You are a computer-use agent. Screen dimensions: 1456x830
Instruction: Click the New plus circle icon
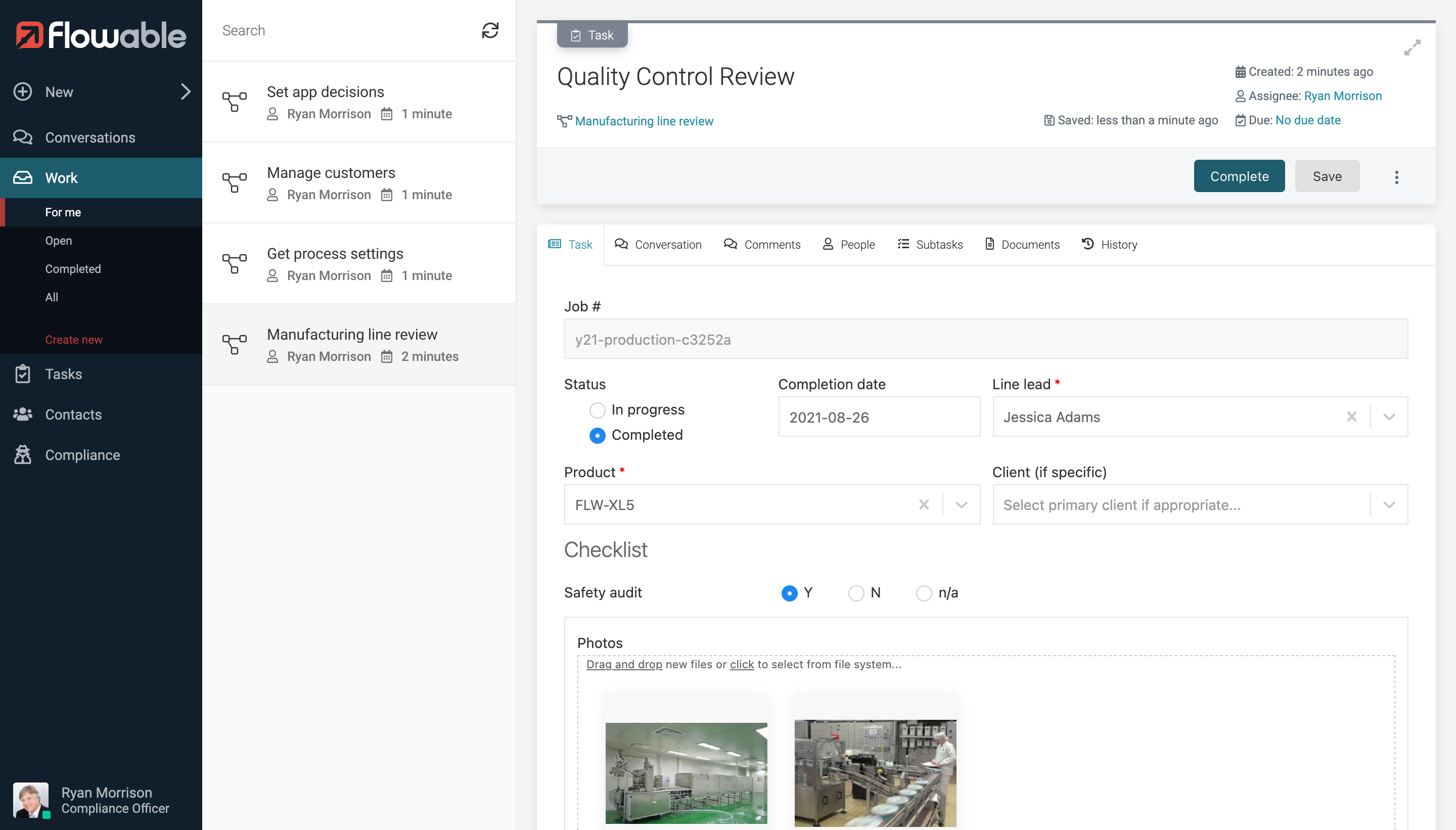click(x=23, y=91)
